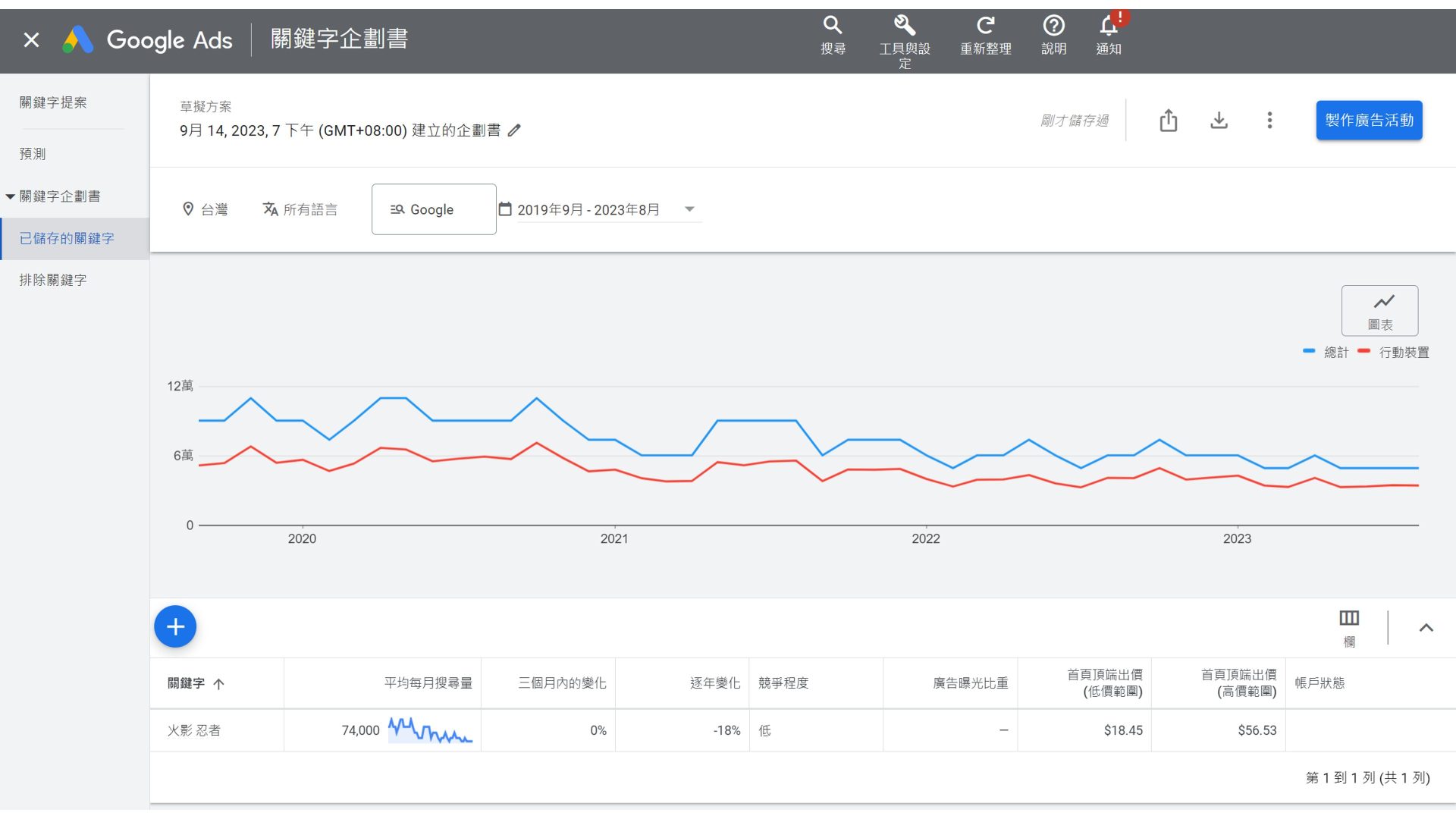Open the help question mark icon
Viewport: 1456px width, 819px height.
pos(1053,26)
